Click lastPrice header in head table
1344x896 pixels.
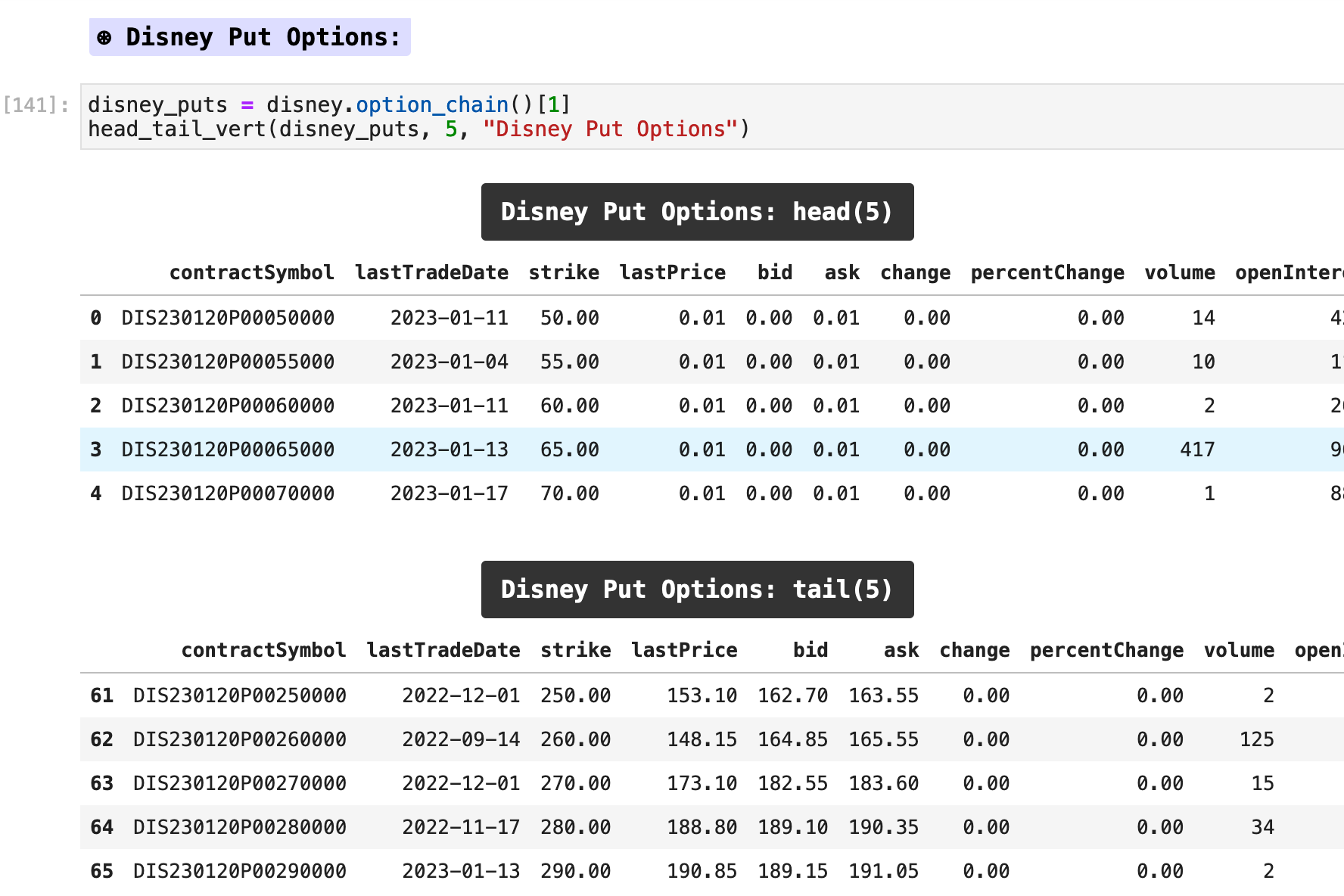(672, 272)
